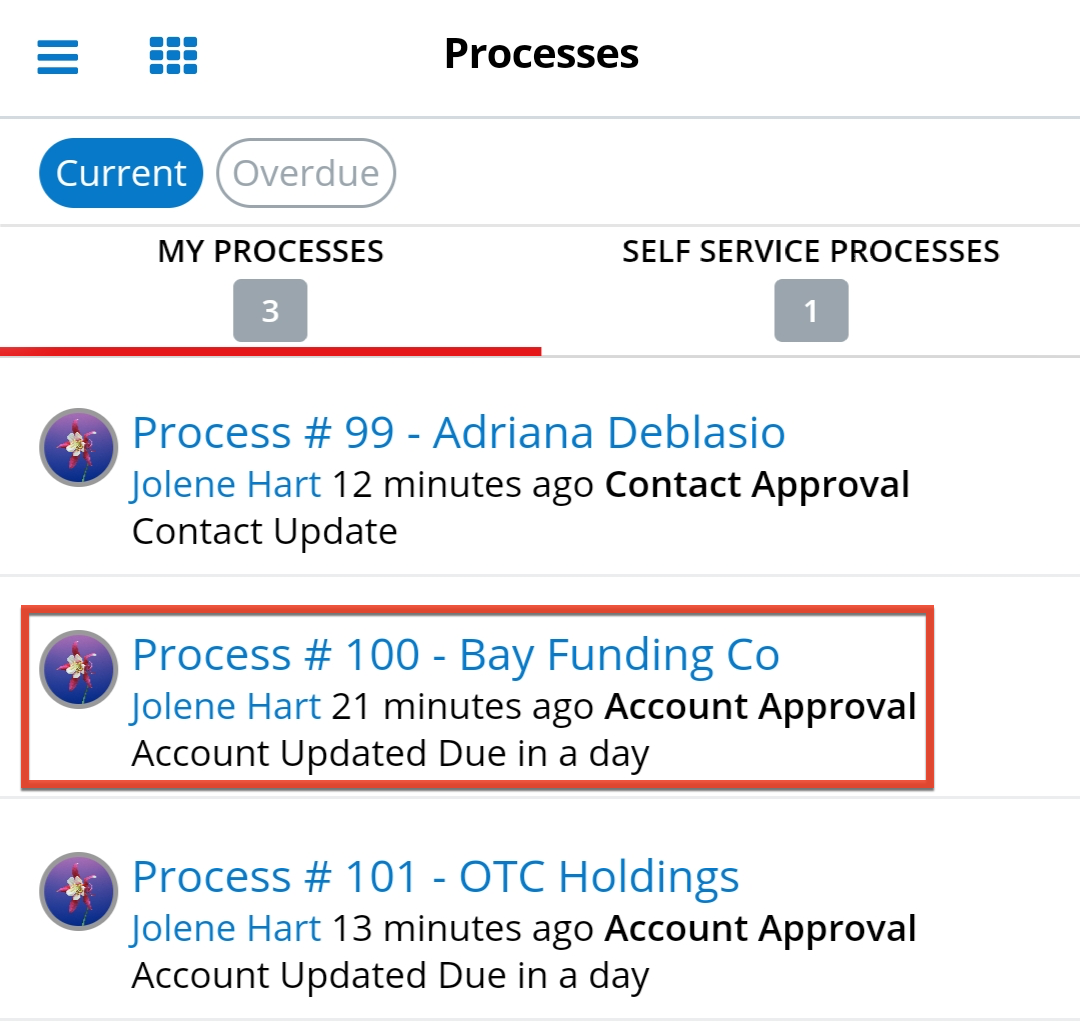Open Process # 100 - Bay Funding Co
The image size is (1080, 1025).
pyautogui.click(x=456, y=654)
